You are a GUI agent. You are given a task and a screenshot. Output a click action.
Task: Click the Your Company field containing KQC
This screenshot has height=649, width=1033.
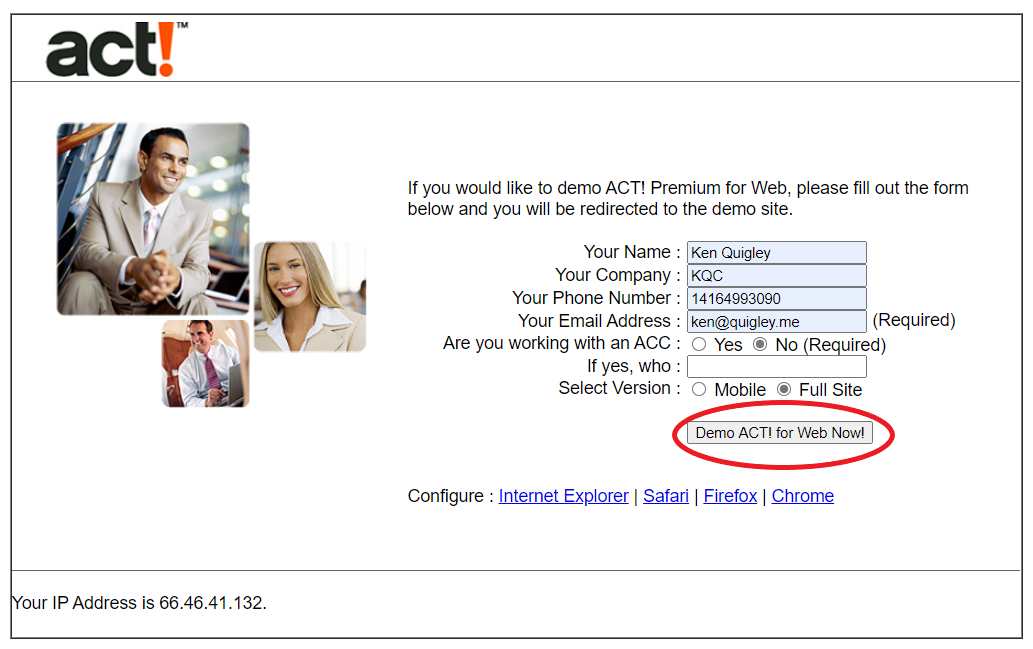pos(776,275)
